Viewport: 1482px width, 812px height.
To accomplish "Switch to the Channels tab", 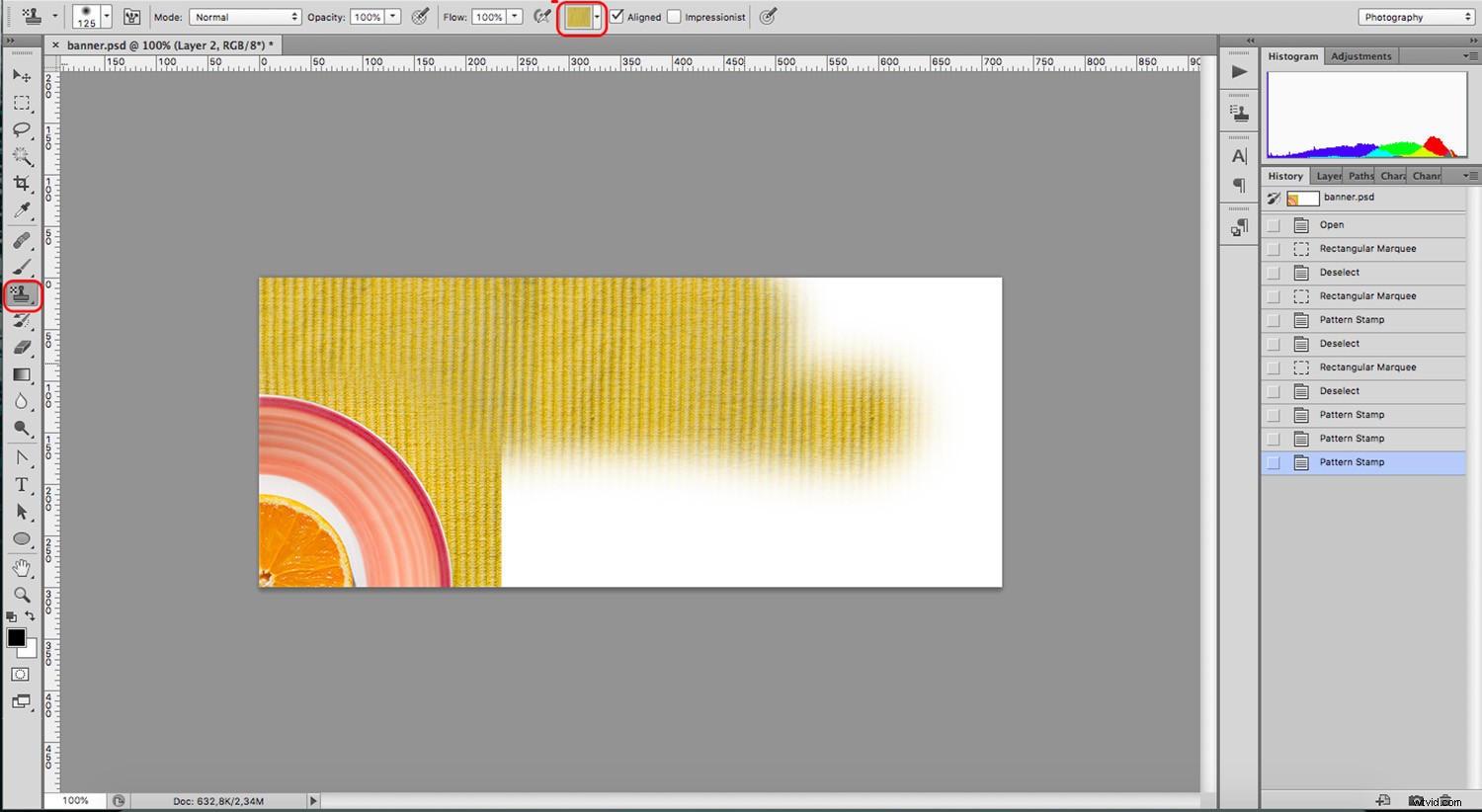I will coord(1426,175).
